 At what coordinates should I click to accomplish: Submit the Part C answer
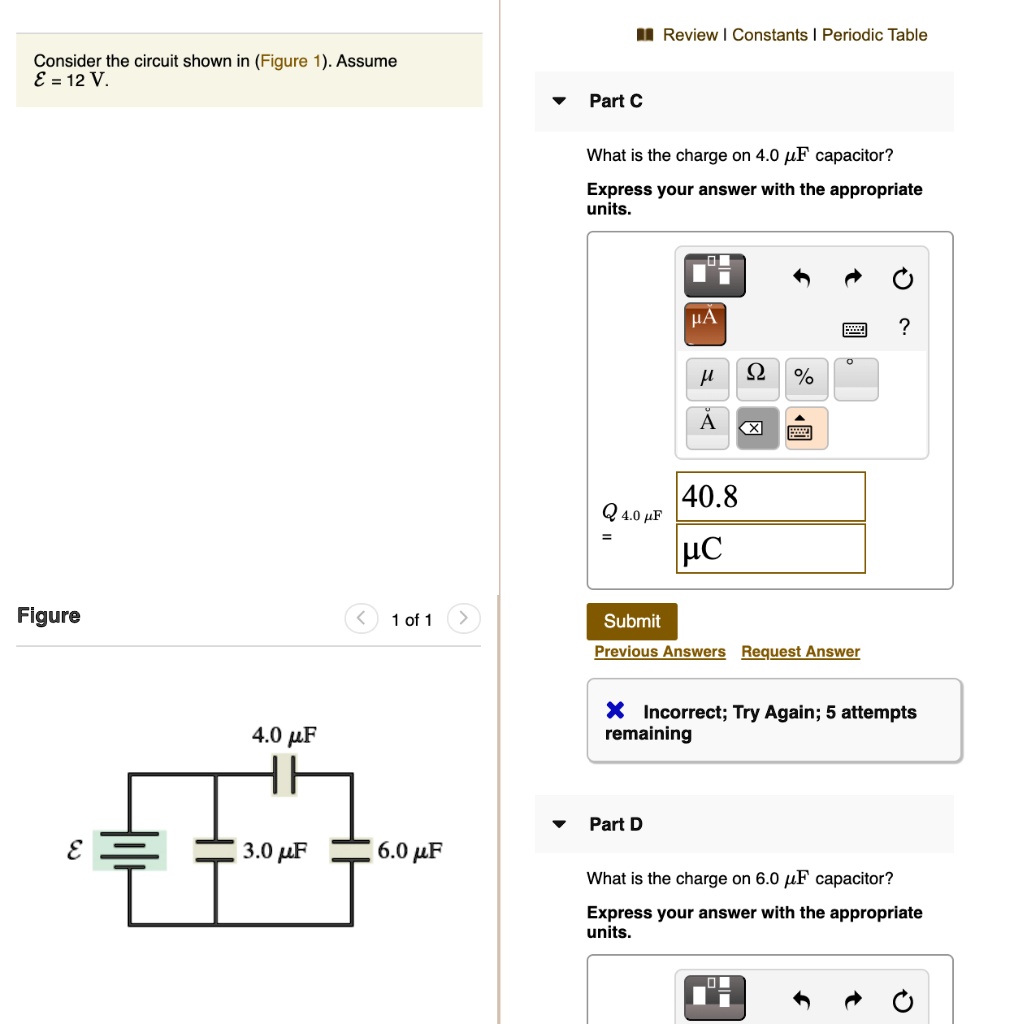point(631,621)
